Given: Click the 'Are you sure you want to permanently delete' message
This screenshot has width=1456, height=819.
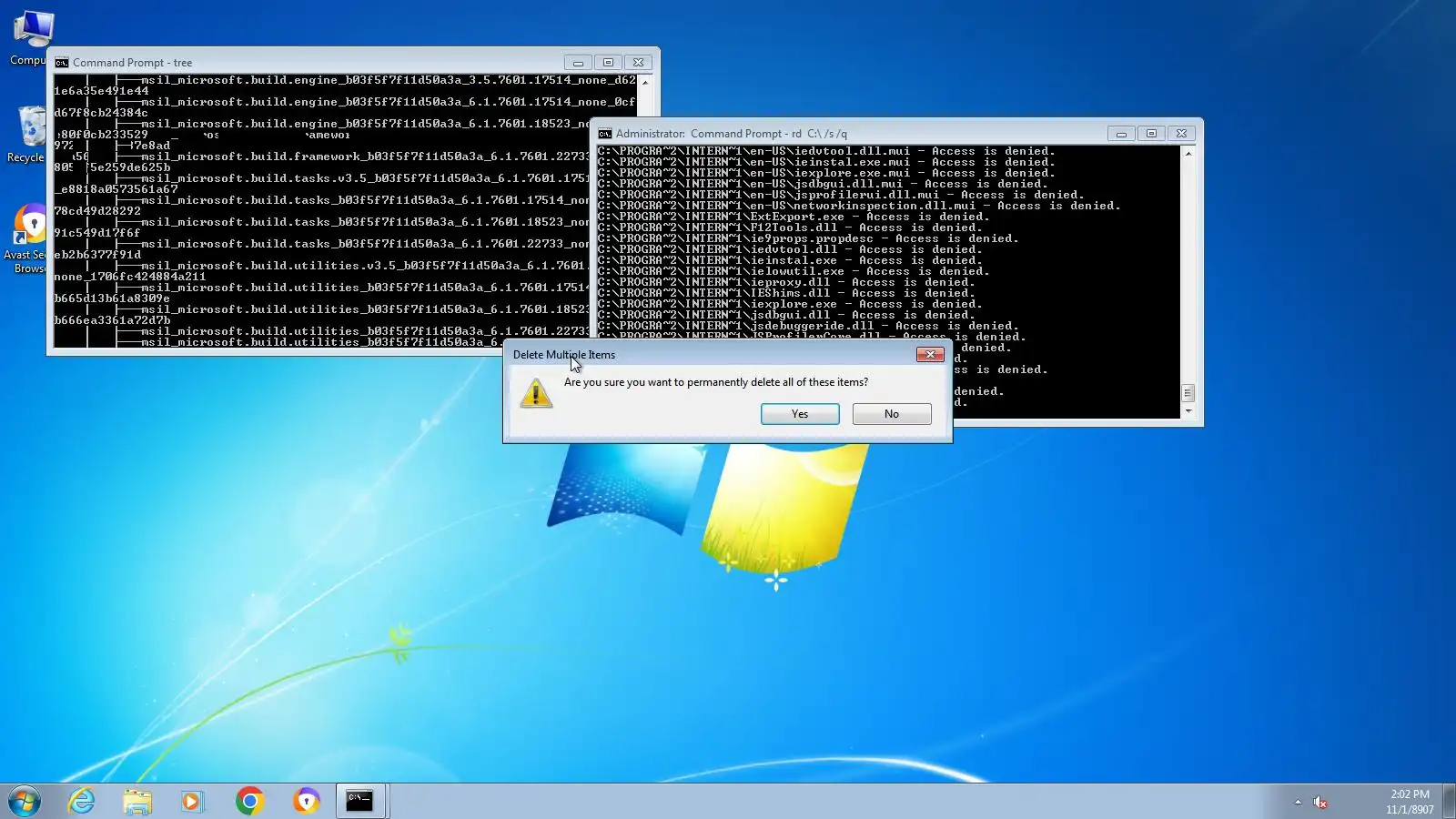Looking at the screenshot, I should [x=716, y=382].
